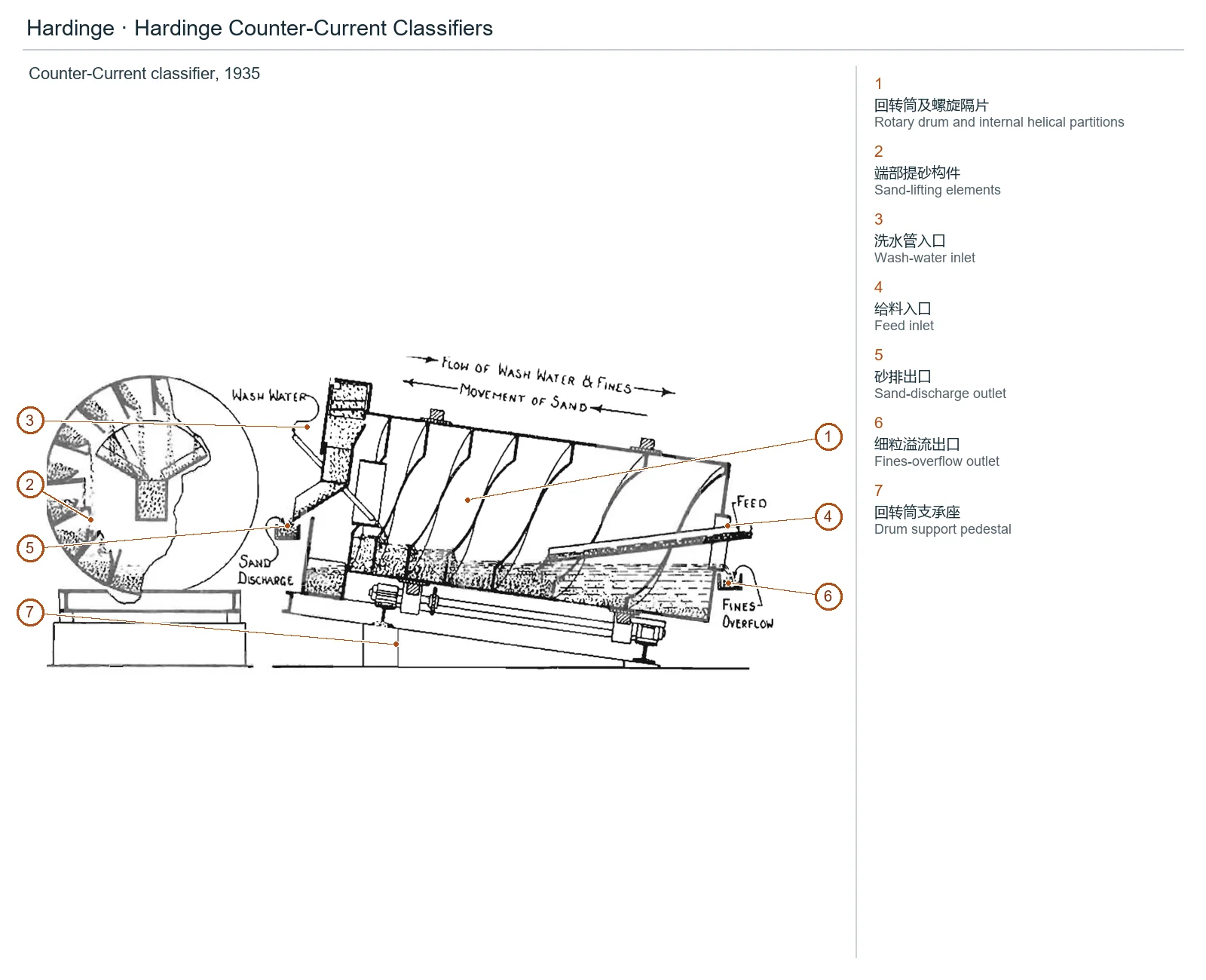The image size is (1206, 980).
Task: Select callout marker 3 near Wash Water
Action: click(30, 420)
